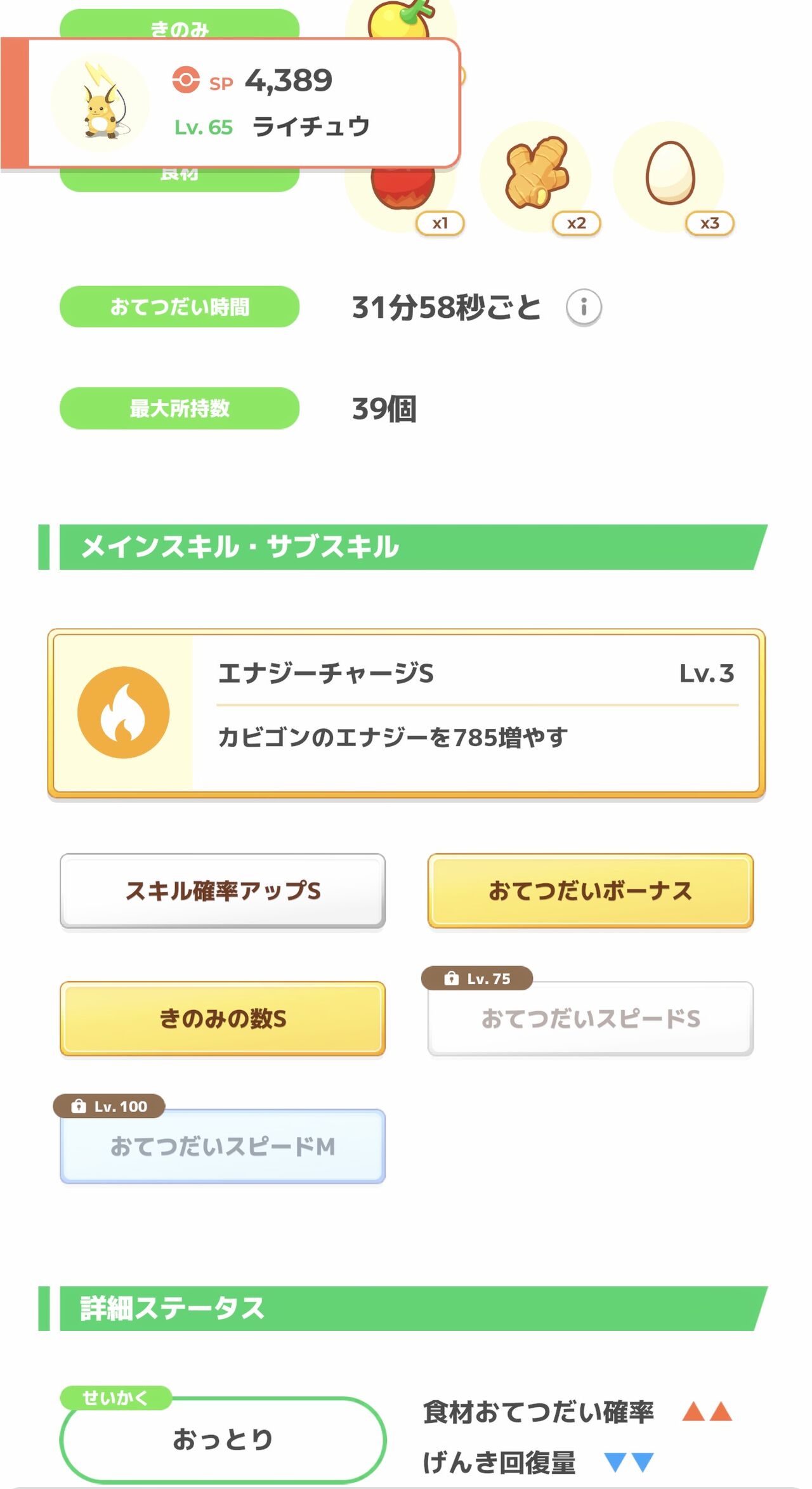Open the エナジーチャージS main skill card
Screen dimensions: 812x1489
(407, 713)
